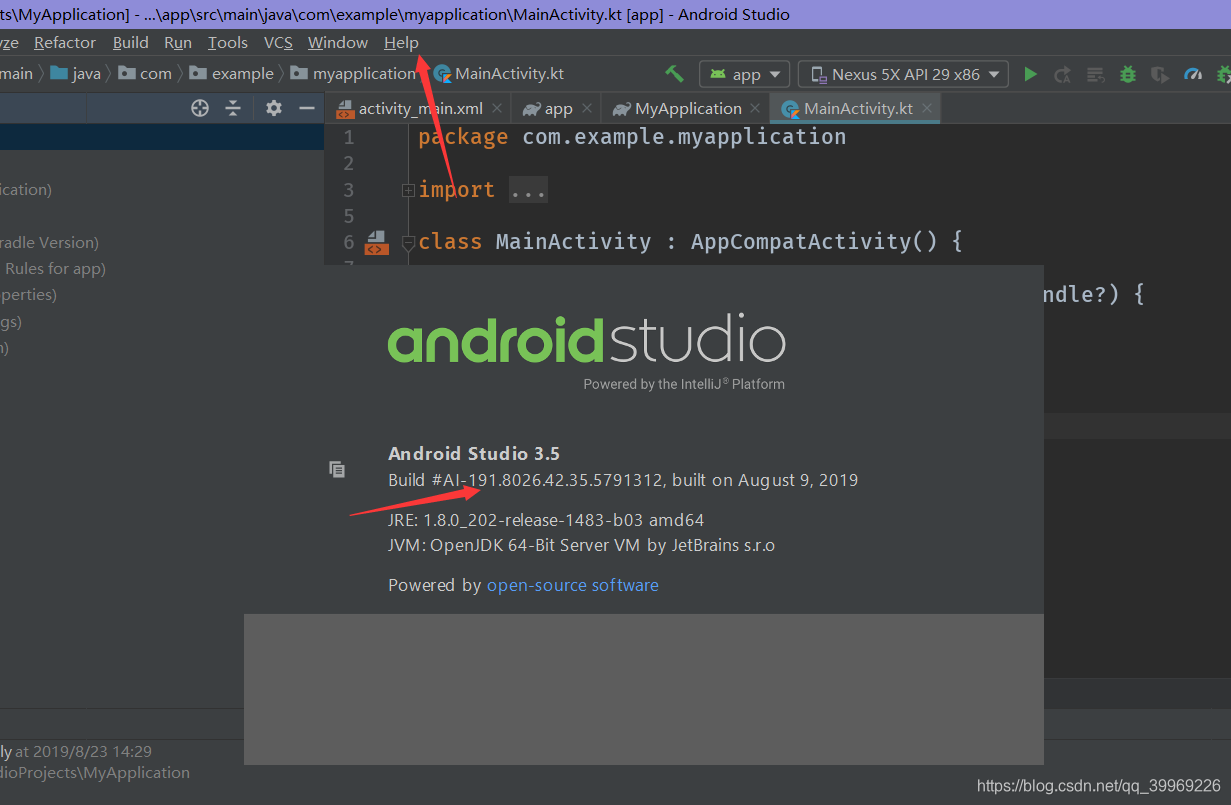Screen dimensions: 1231x805
Task: Hide Project tool window with minus icon
Action: (306, 108)
